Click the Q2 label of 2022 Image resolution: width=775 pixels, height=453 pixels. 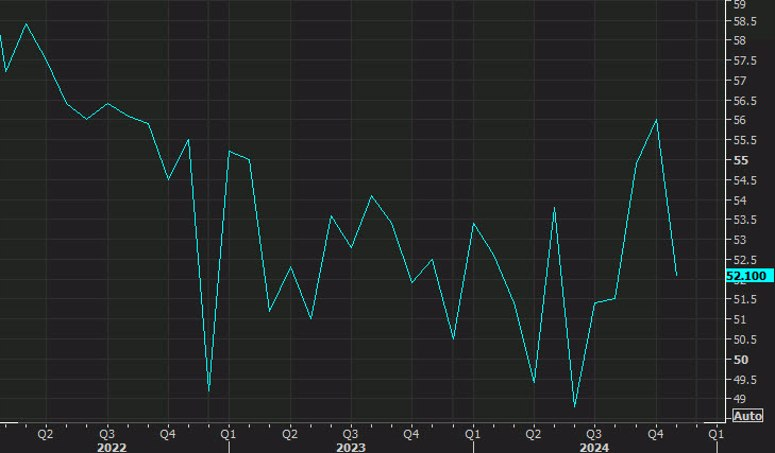(x=45, y=434)
